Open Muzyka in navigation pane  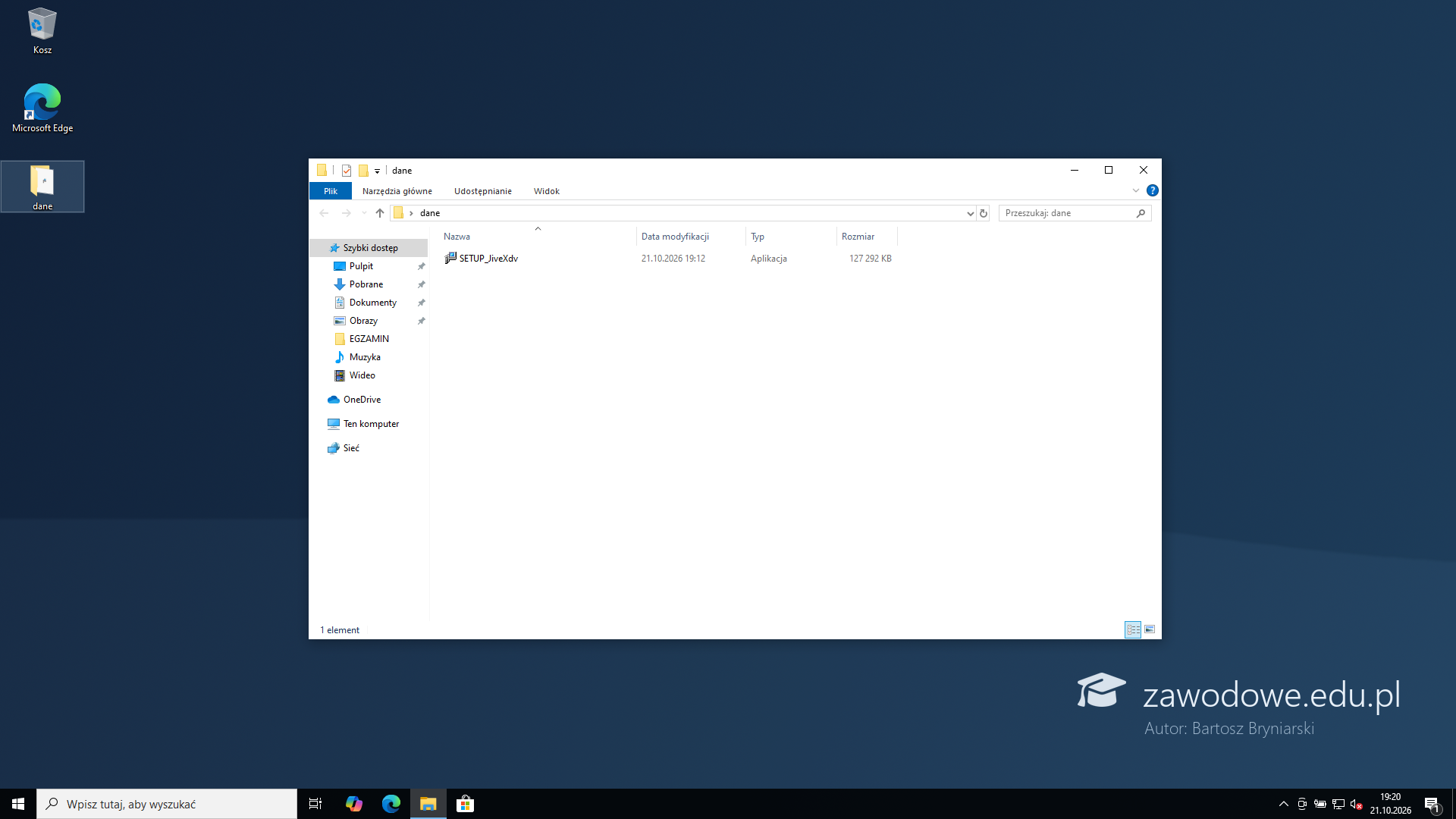pos(365,357)
